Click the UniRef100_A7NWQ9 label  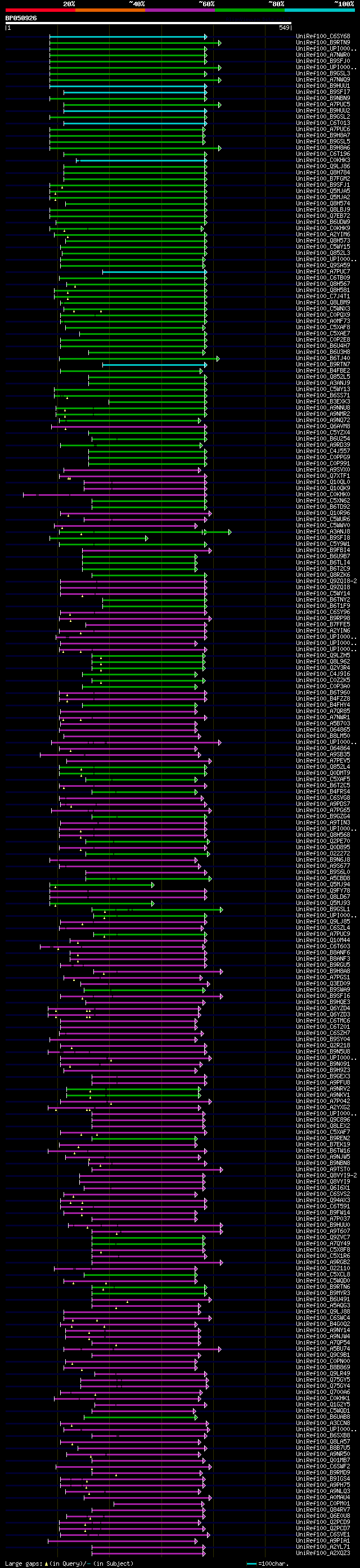pos(323,80)
